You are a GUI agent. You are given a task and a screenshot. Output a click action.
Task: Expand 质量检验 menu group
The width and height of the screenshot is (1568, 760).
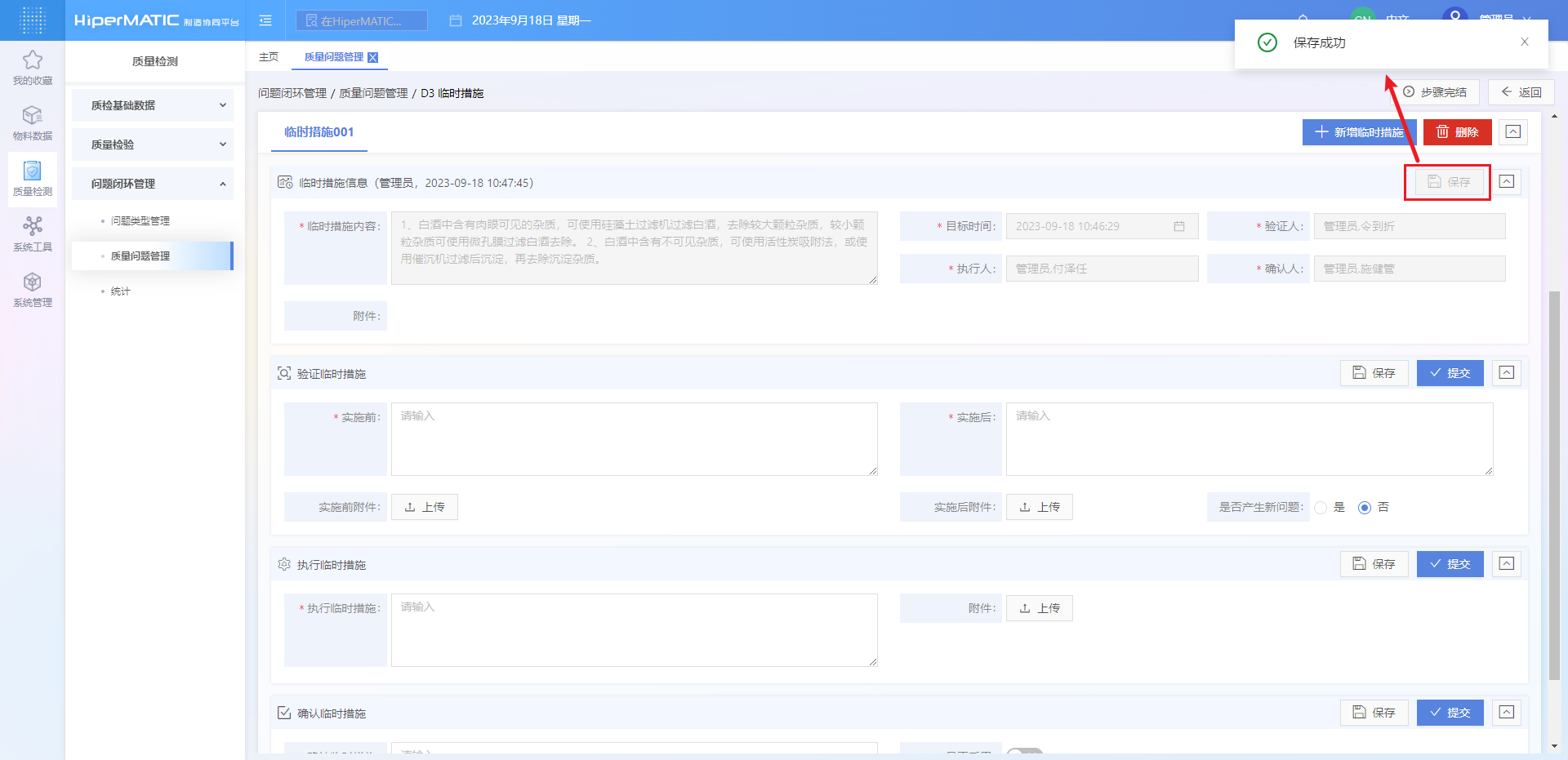[153, 144]
